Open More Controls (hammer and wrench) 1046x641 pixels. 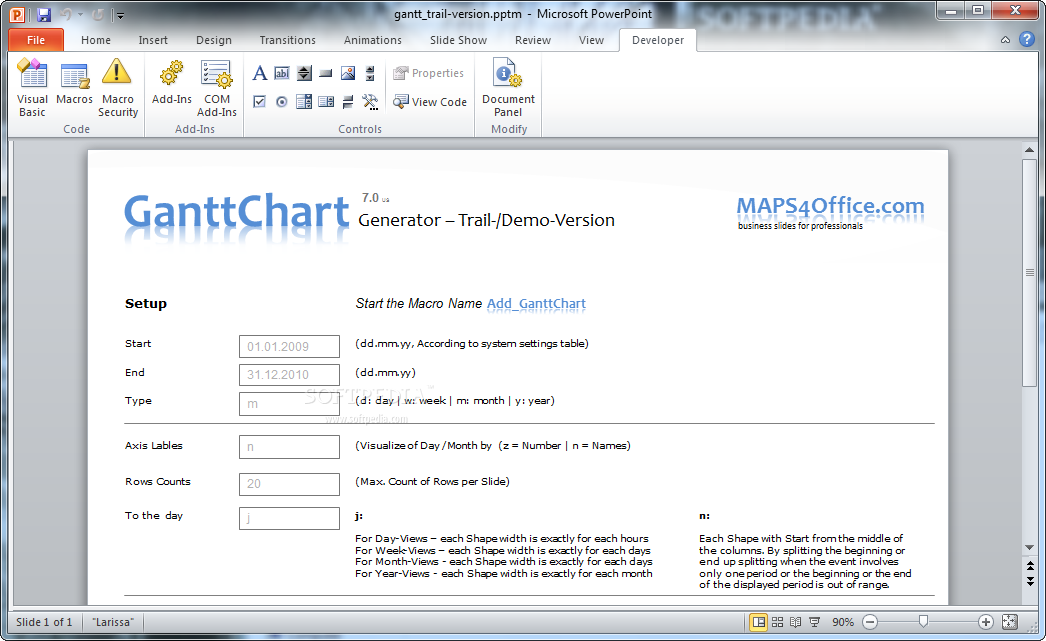370,101
